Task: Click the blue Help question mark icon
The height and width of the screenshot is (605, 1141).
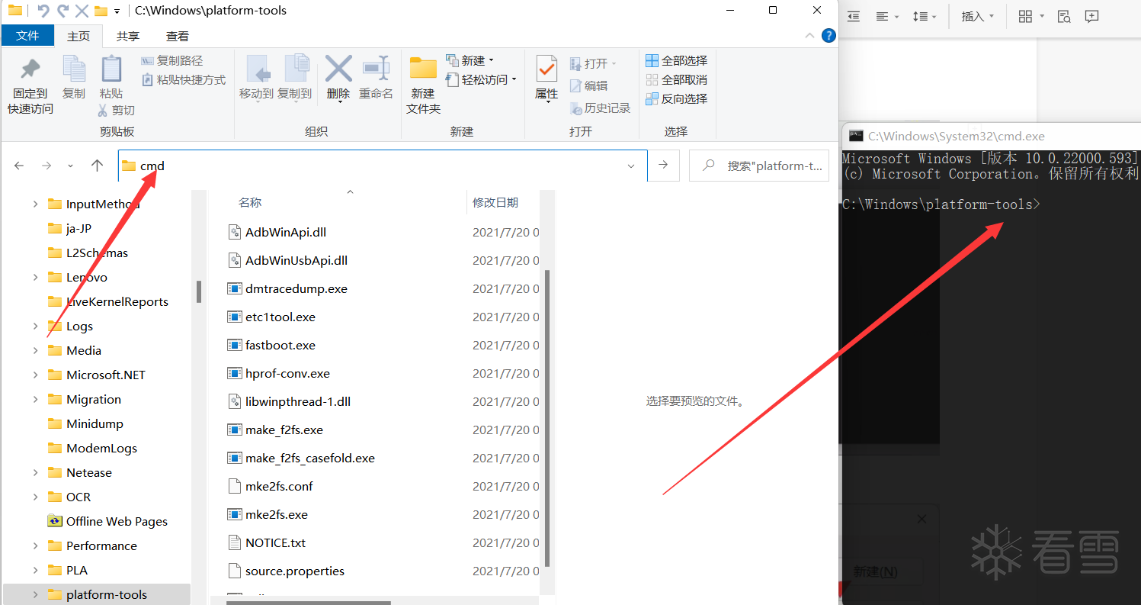Action: pyautogui.click(x=829, y=36)
